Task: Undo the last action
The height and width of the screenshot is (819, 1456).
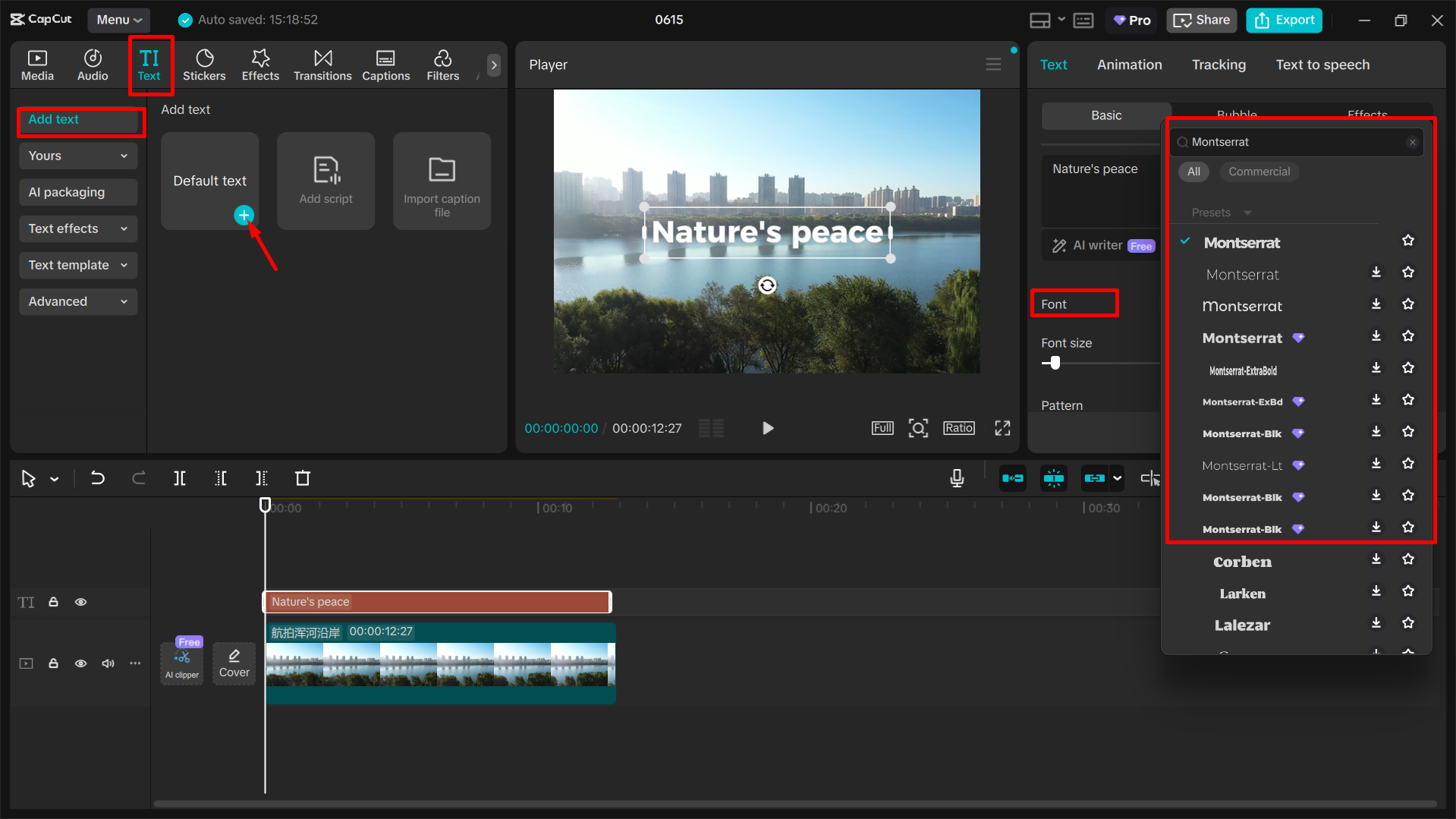Action: coord(98,478)
